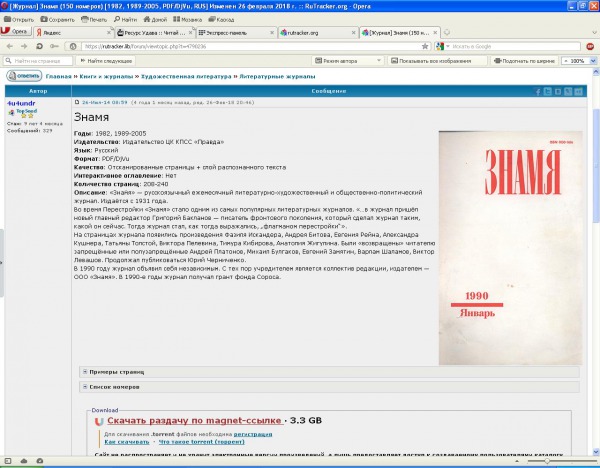Image resolution: width=600 pixels, height=468 pixels.
Task: Open a new tab with plus button
Action: coord(447,33)
